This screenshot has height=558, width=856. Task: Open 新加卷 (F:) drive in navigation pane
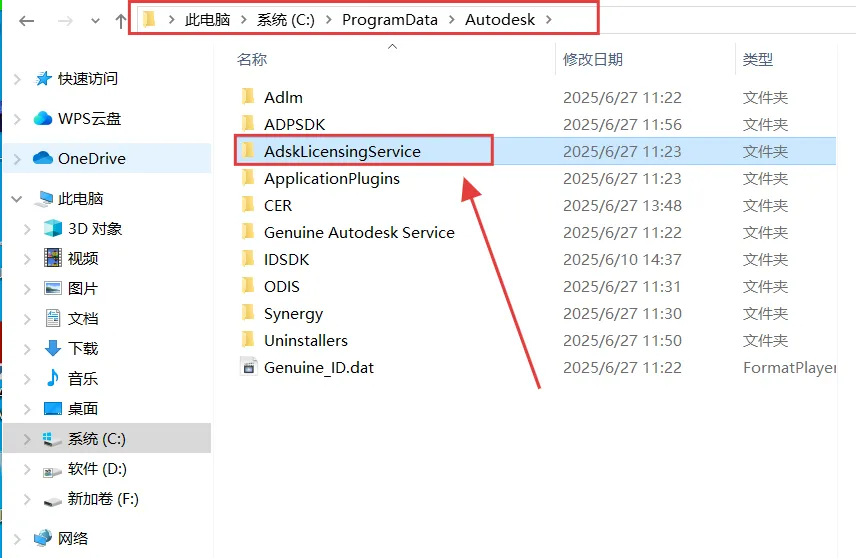point(103,498)
